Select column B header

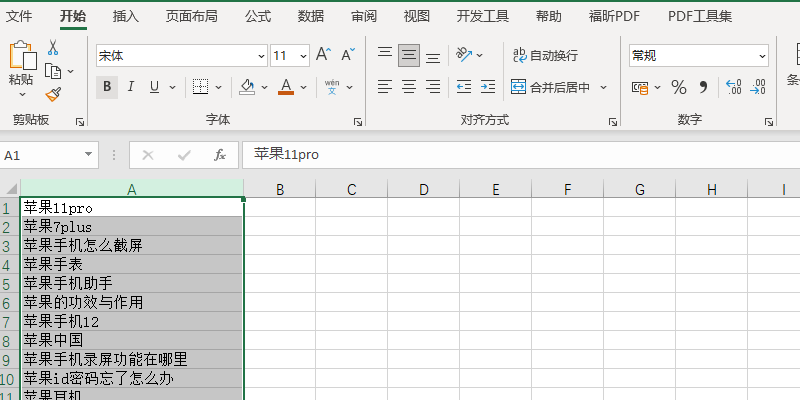(280, 190)
